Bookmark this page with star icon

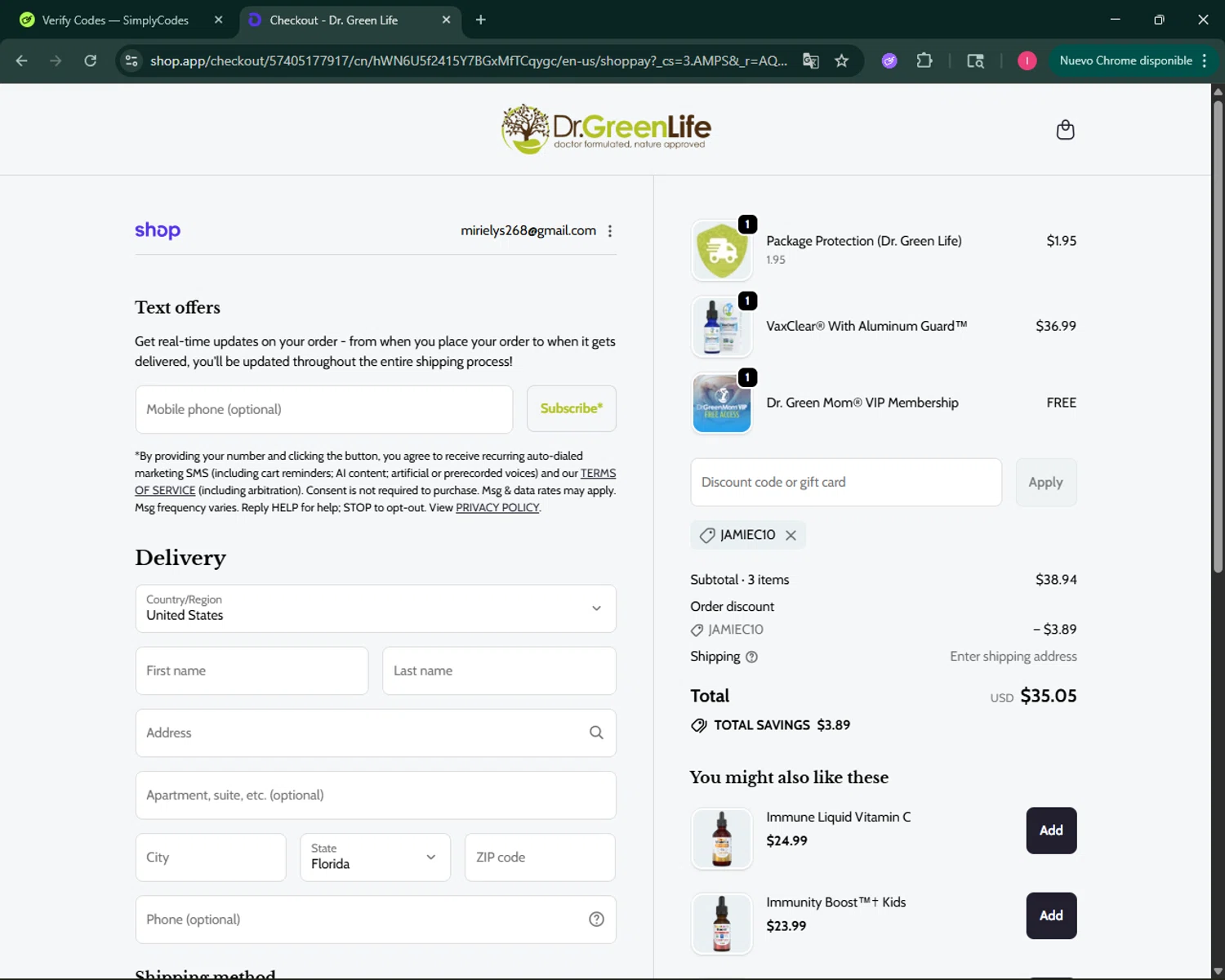(842, 60)
